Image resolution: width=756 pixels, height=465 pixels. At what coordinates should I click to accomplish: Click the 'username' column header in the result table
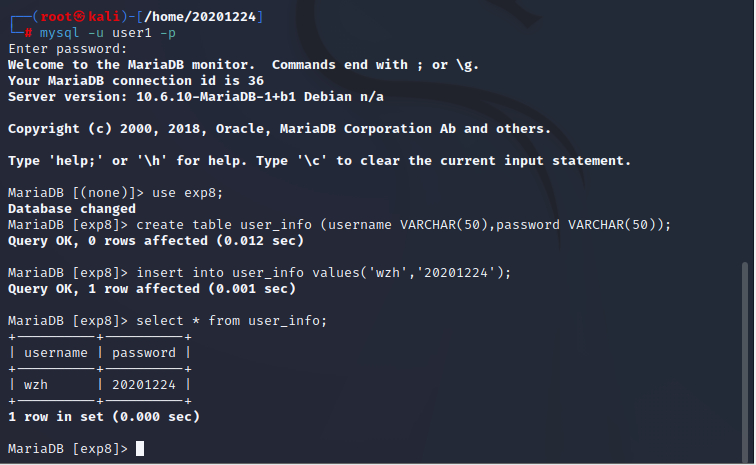click(x=55, y=353)
